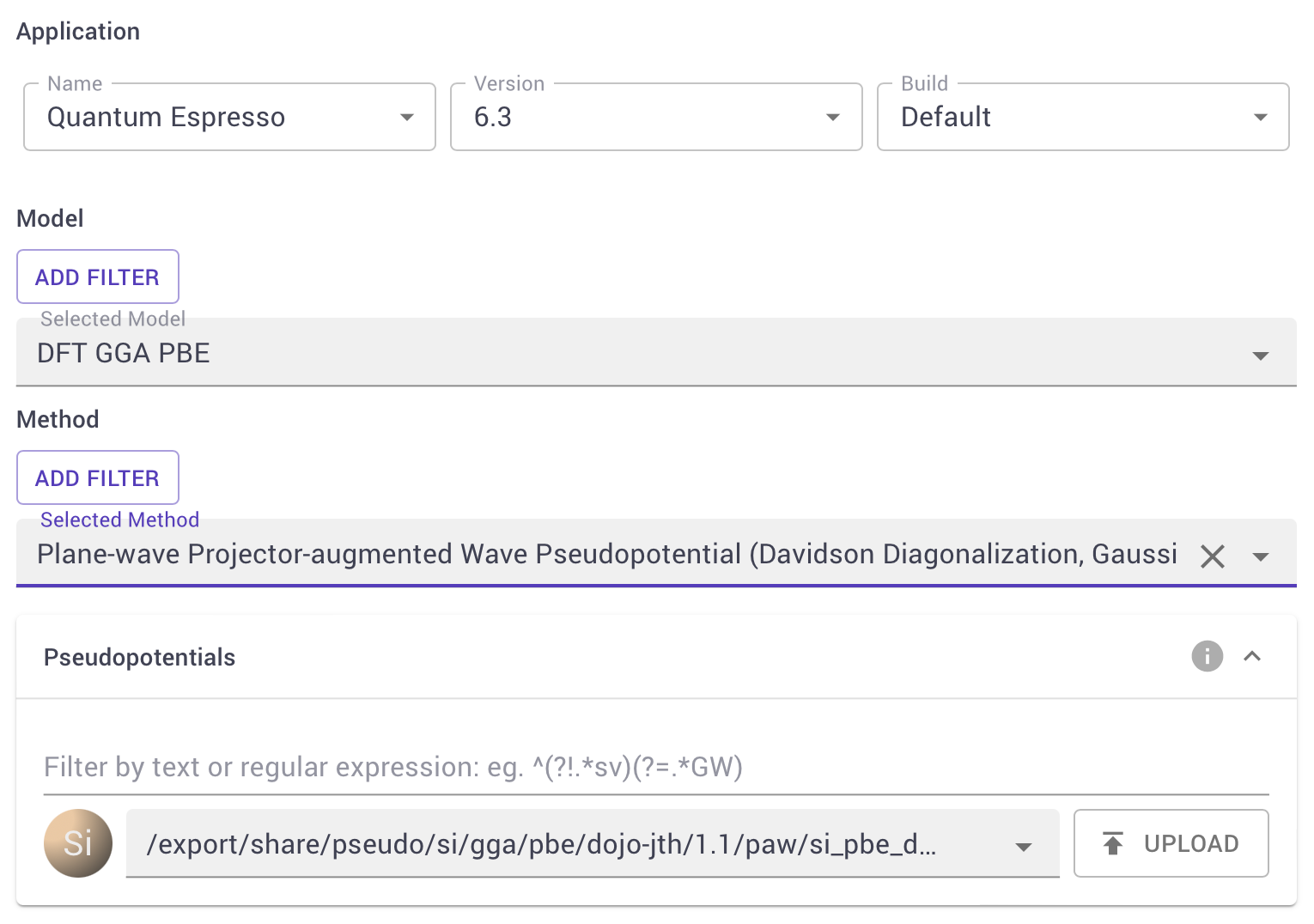Click ADD FILTER under Model
The width and height of the screenshot is (1314, 924).
pos(98,277)
